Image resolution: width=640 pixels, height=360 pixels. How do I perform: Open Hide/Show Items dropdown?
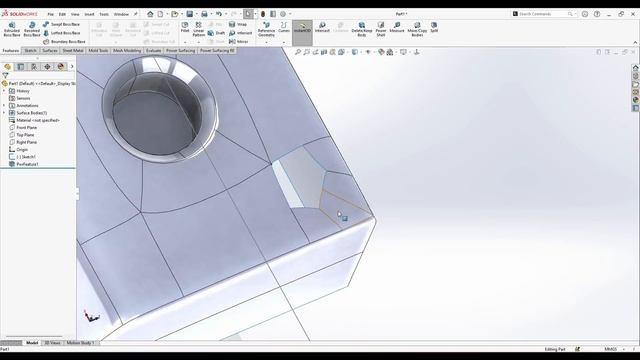pyautogui.click(x=368, y=52)
